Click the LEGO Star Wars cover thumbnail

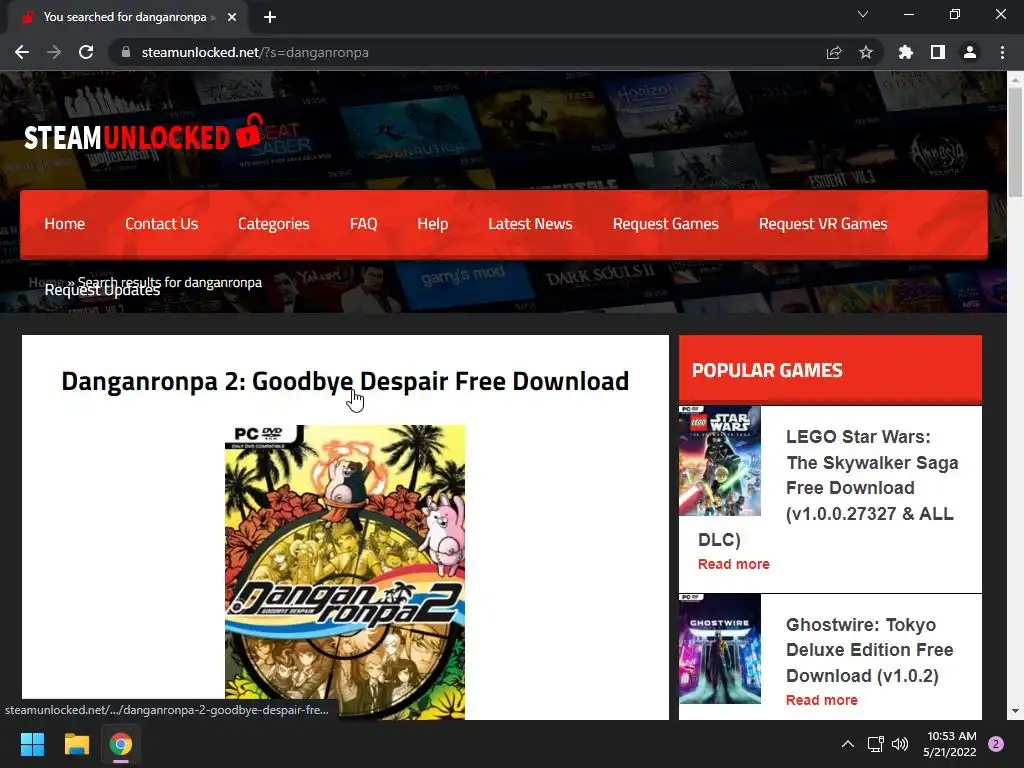(x=720, y=461)
